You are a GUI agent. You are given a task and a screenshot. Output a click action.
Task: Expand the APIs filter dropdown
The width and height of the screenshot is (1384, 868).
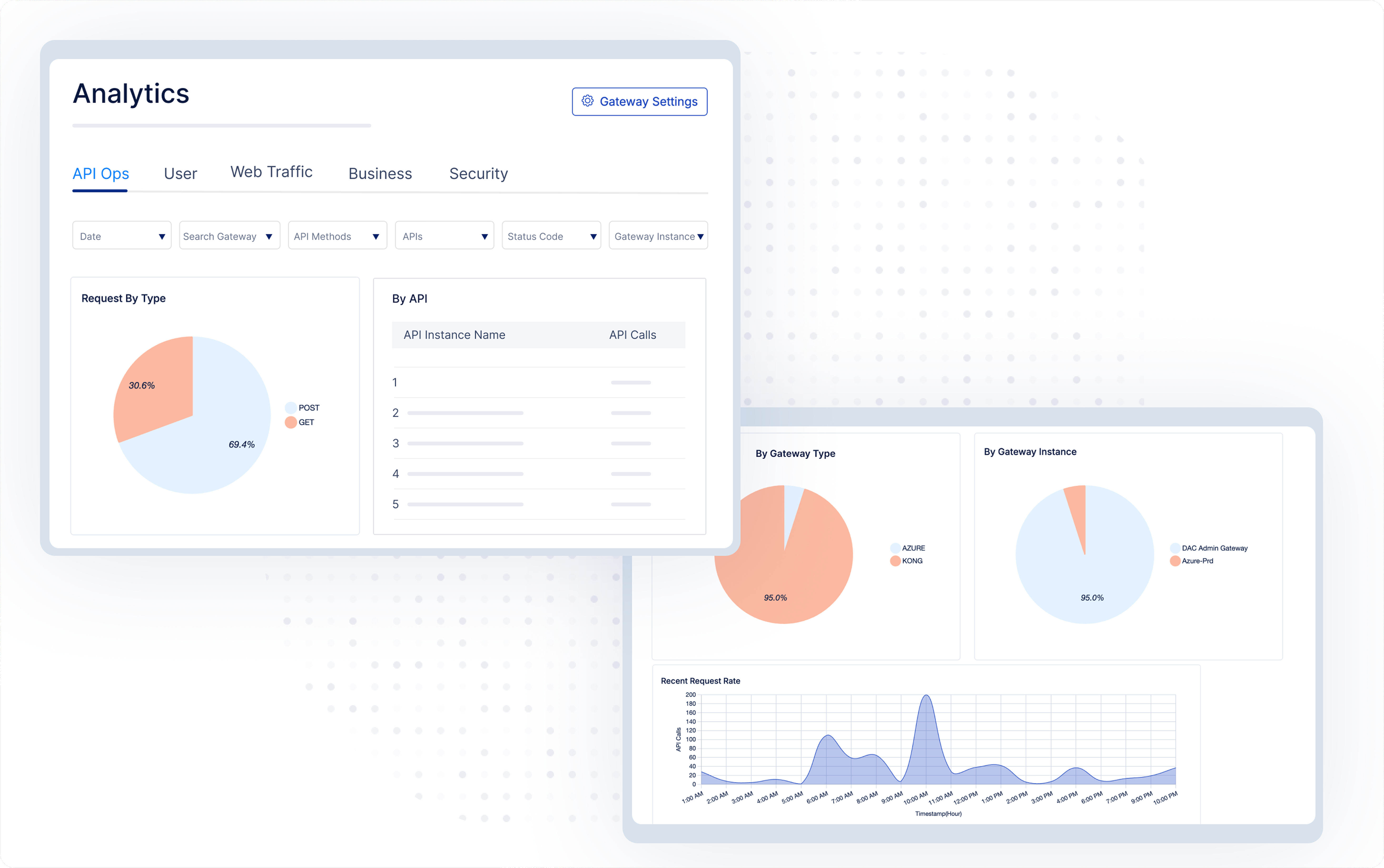point(444,236)
